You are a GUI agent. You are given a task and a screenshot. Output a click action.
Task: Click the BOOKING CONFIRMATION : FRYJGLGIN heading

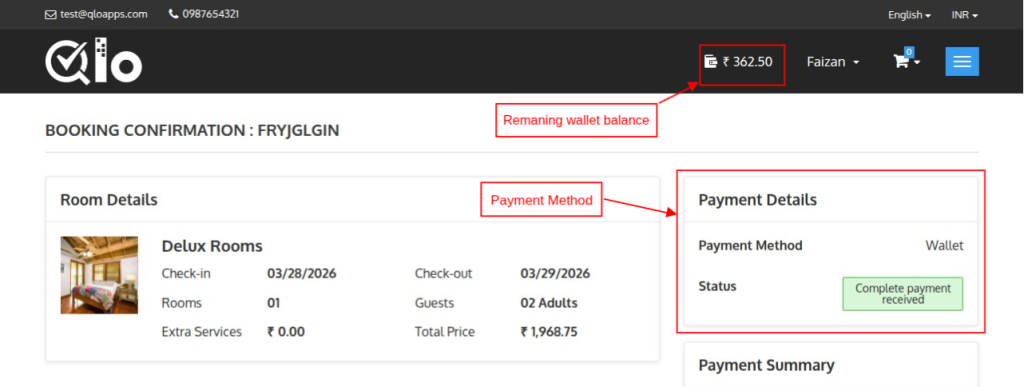coord(192,131)
